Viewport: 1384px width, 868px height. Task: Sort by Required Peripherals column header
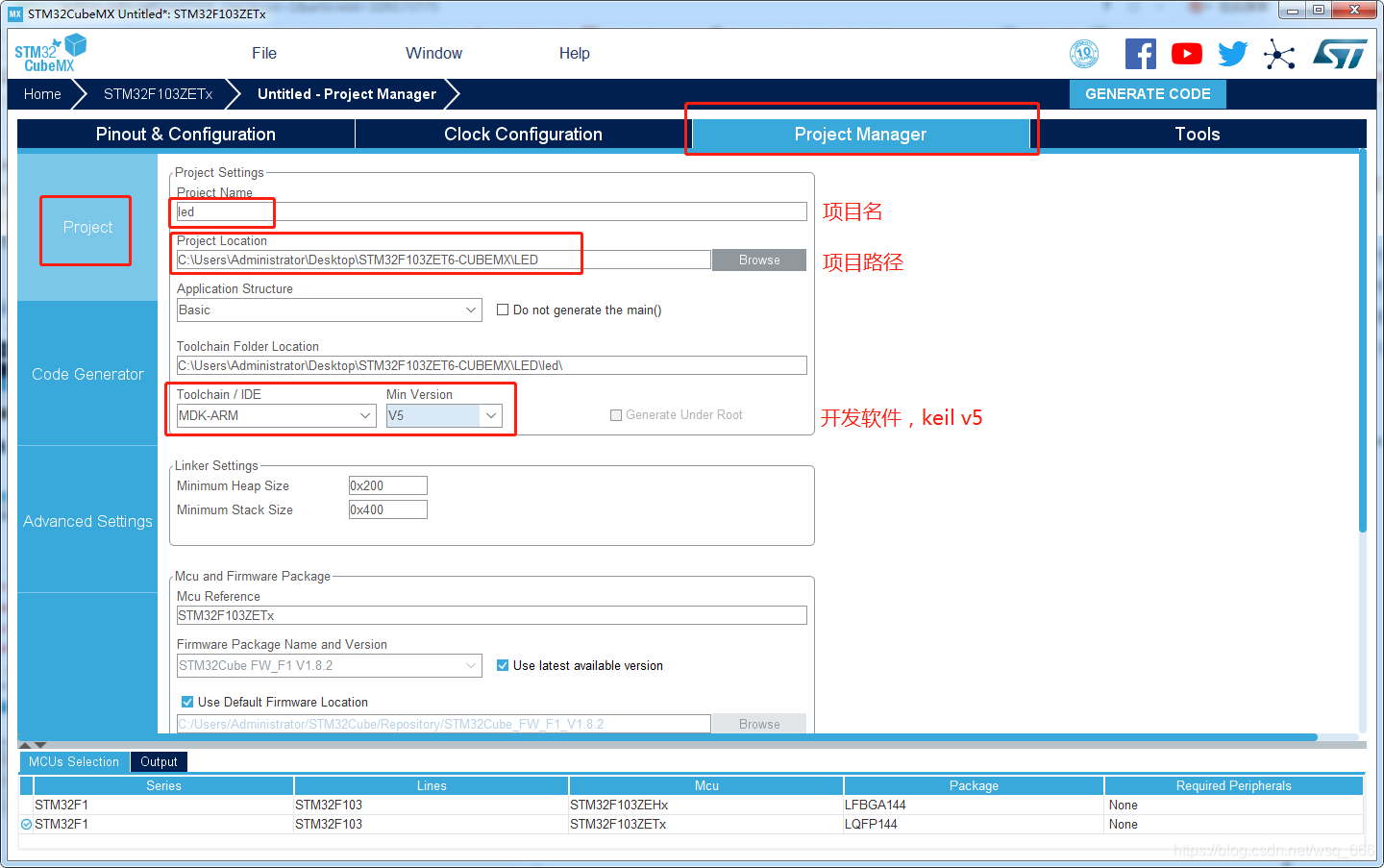[x=1234, y=785]
